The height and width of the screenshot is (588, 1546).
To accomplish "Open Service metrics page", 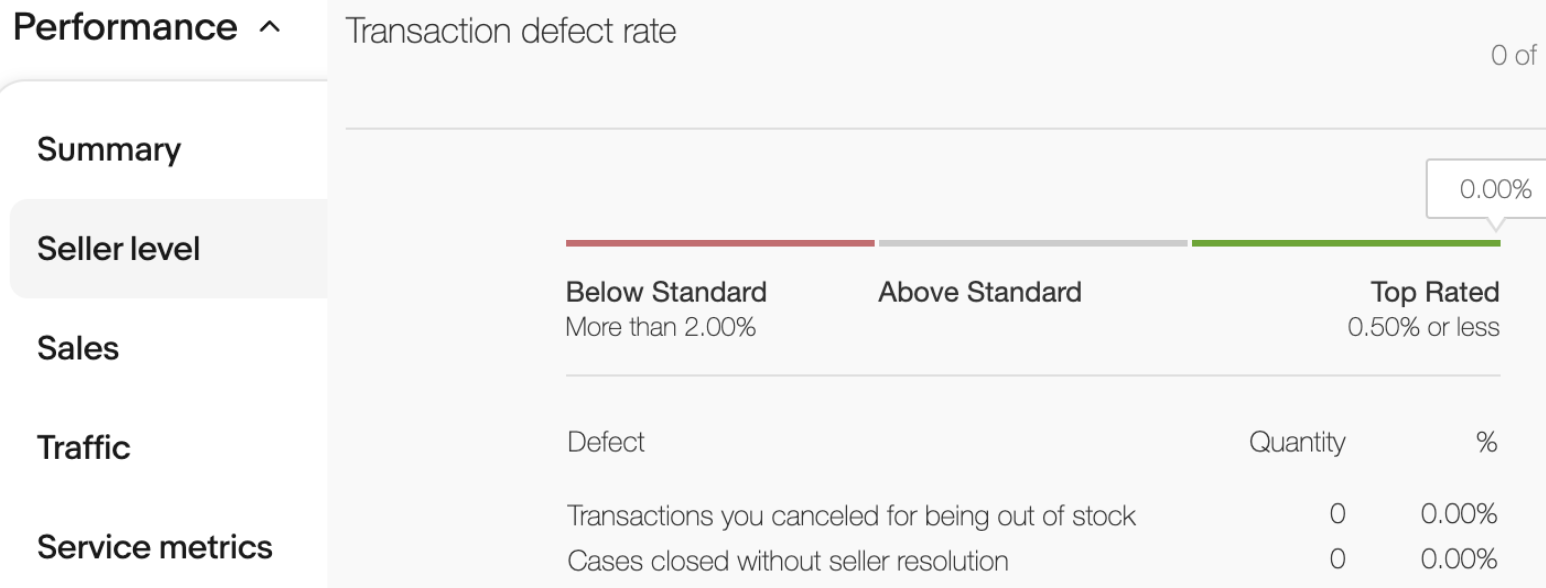I will click(154, 547).
